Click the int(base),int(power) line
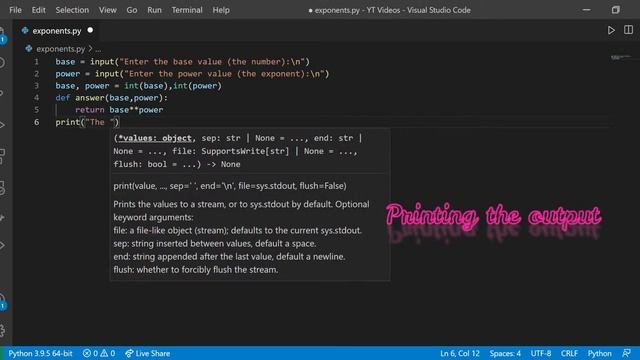Screen dimensions: 640x360 click(x=138, y=86)
